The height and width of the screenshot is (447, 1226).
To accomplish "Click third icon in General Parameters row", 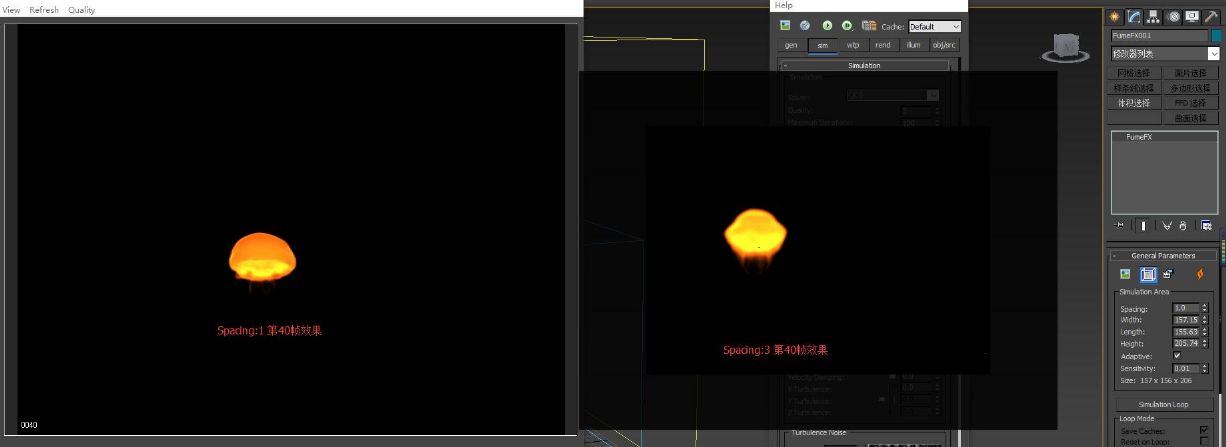I will 1167,274.
